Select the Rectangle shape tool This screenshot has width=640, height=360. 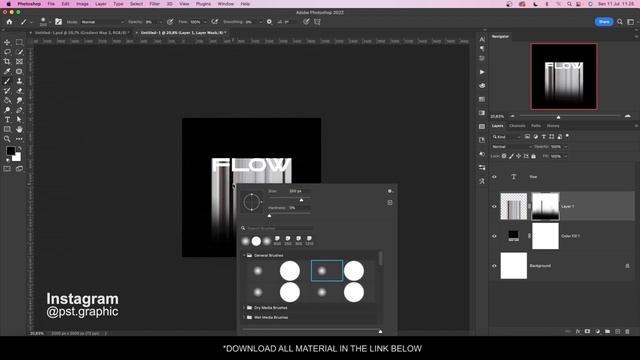tap(7, 129)
